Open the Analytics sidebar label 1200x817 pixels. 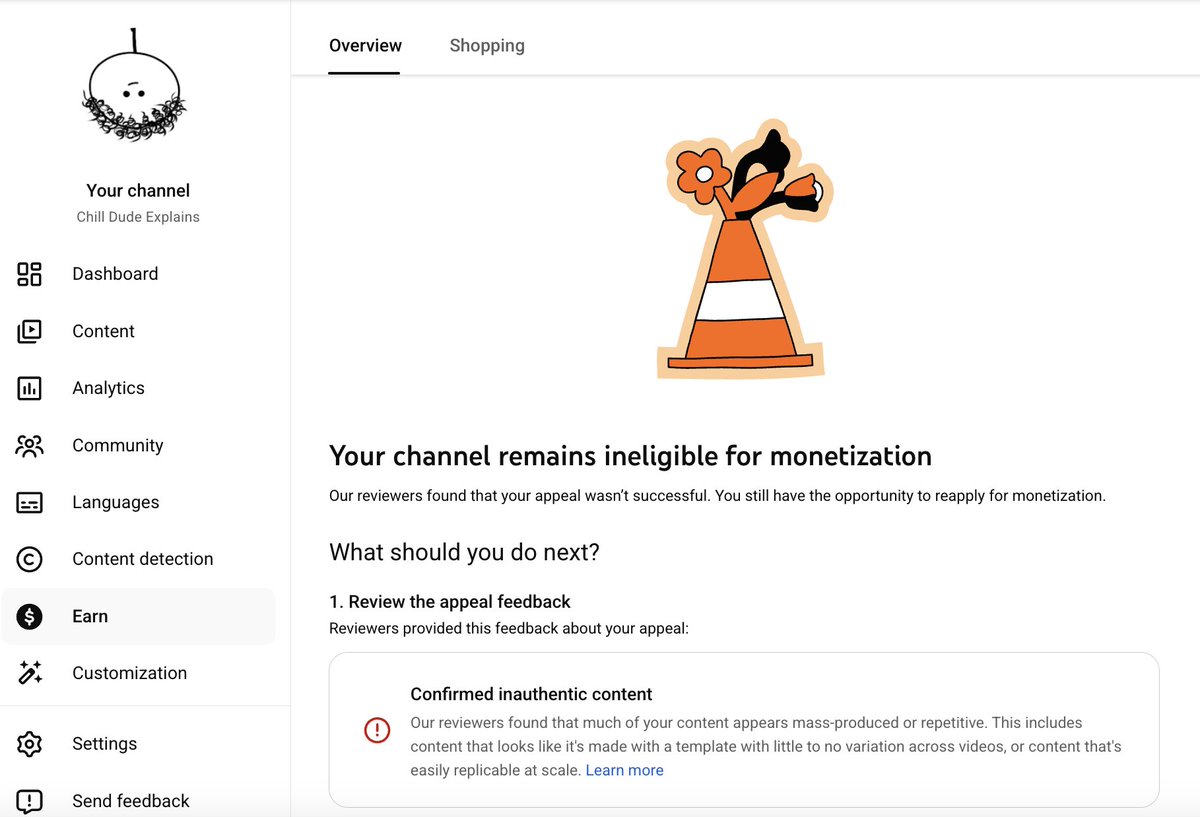click(x=108, y=388)
